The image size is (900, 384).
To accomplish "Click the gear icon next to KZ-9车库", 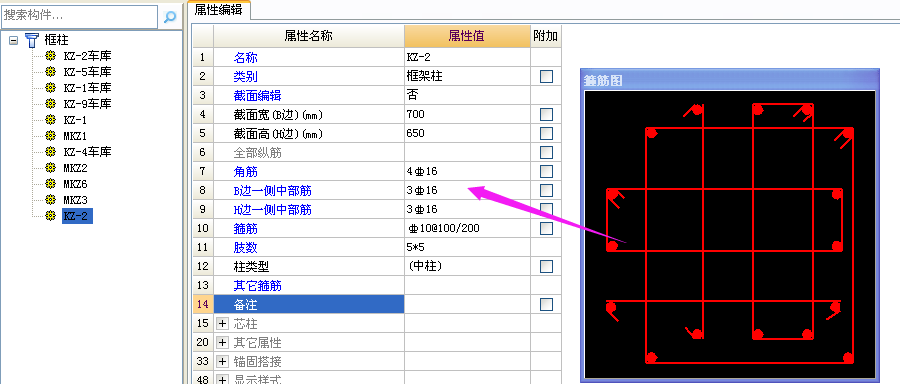I will (x=51, y=104).
